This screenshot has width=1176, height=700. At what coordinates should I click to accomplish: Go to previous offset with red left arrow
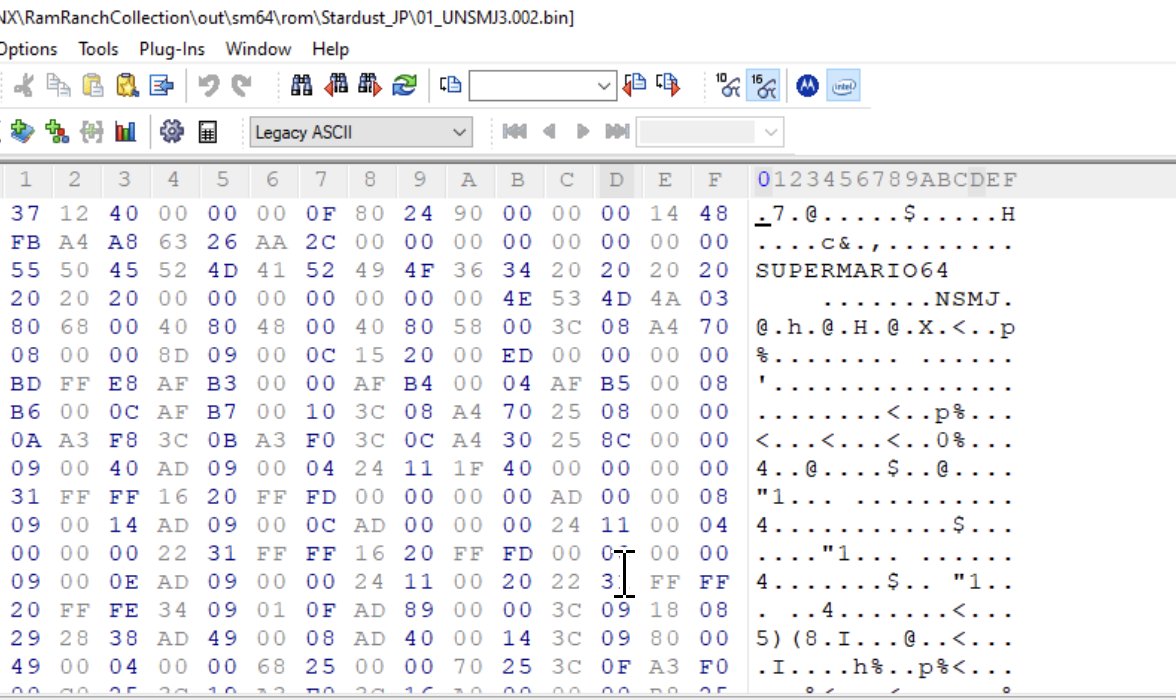click(x=634, y=86)
